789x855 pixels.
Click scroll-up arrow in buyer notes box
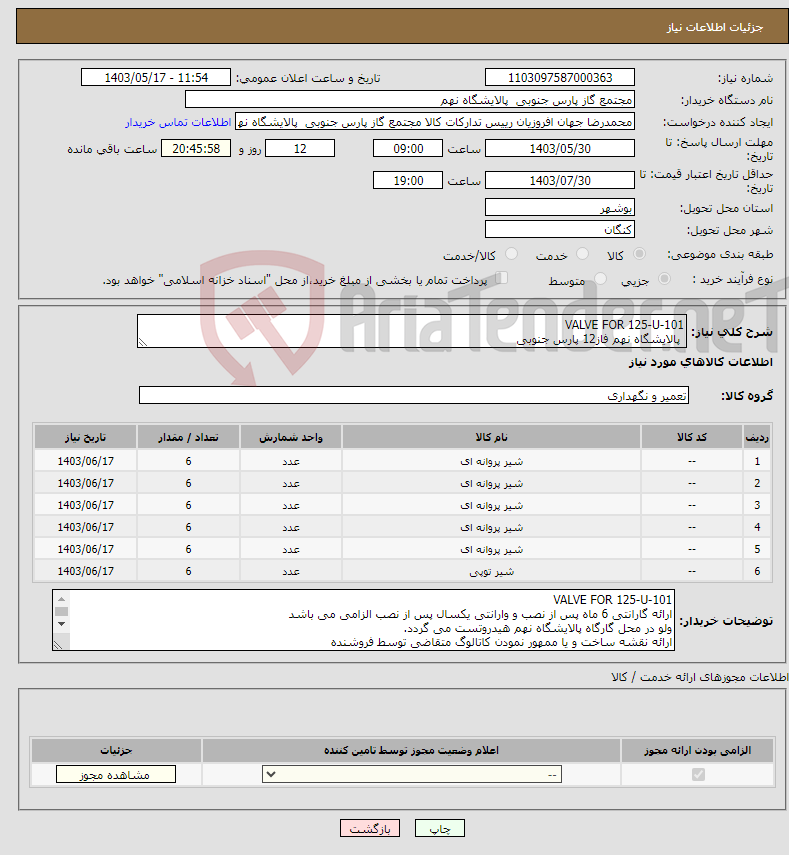coord(62,599)
